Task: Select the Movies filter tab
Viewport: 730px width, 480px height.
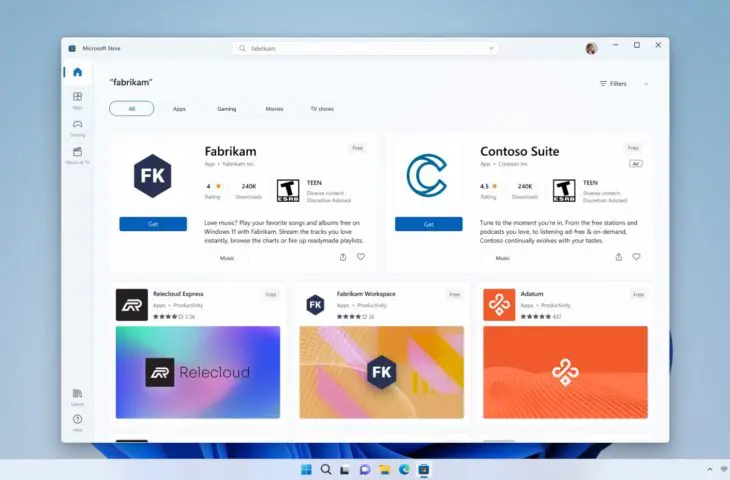Action: pos(274,109)
